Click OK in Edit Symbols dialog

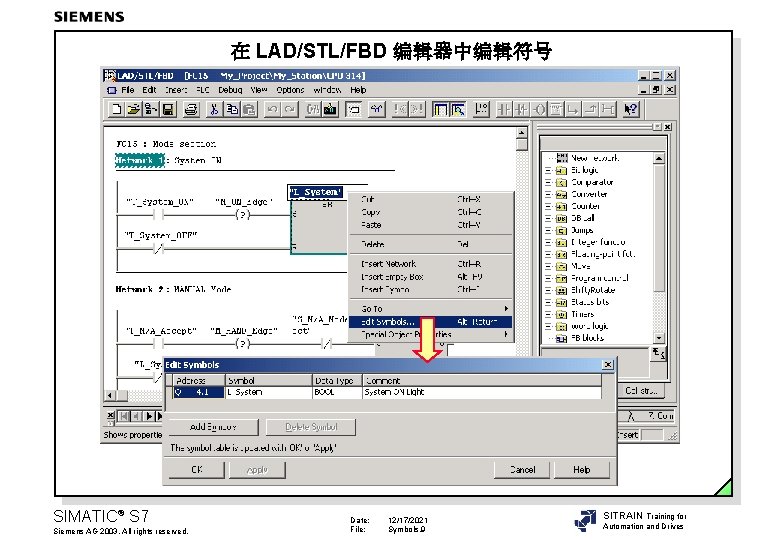tap(197, 470)
